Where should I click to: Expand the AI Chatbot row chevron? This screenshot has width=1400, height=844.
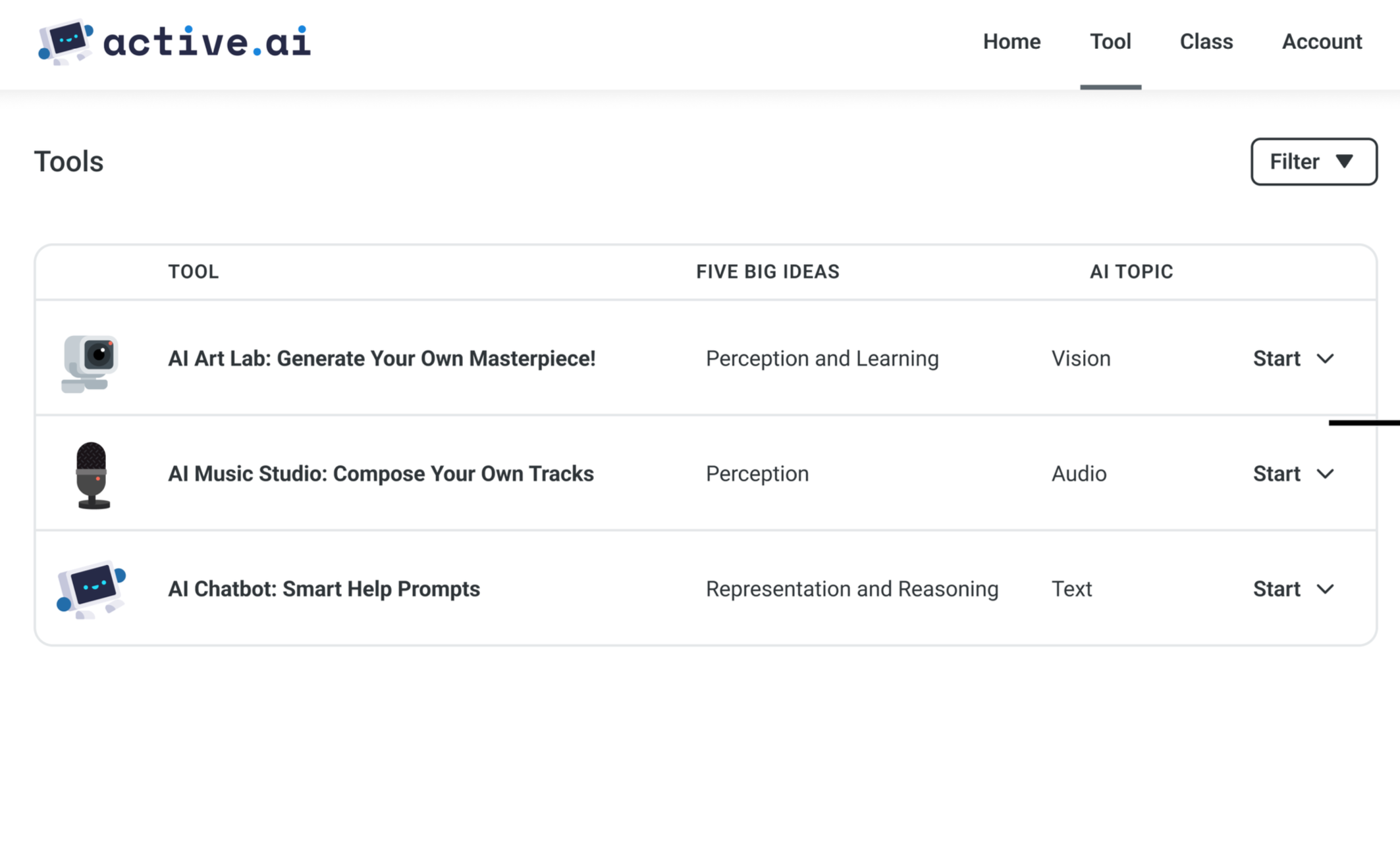pyautogui.click(x=1325, y=589)
